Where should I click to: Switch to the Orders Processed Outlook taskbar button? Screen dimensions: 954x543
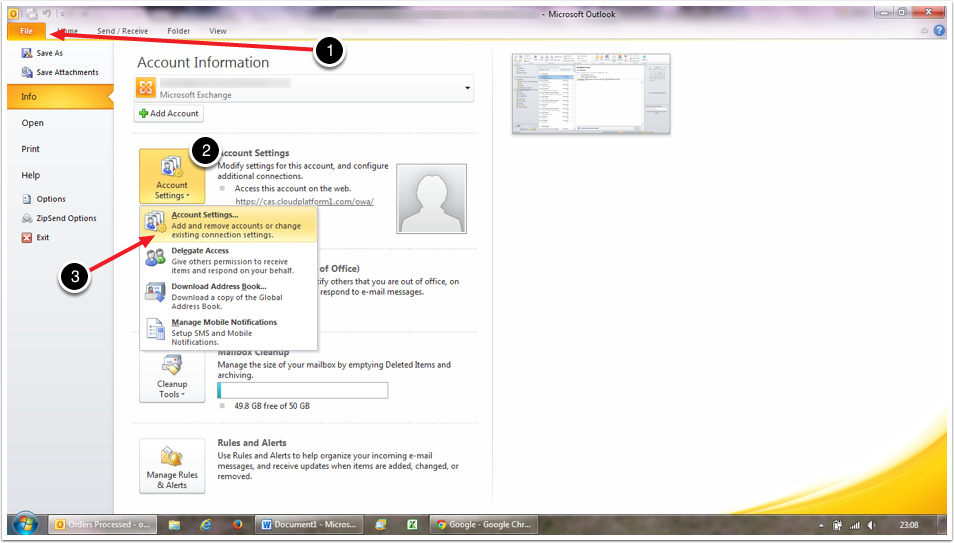coord(102,524)
